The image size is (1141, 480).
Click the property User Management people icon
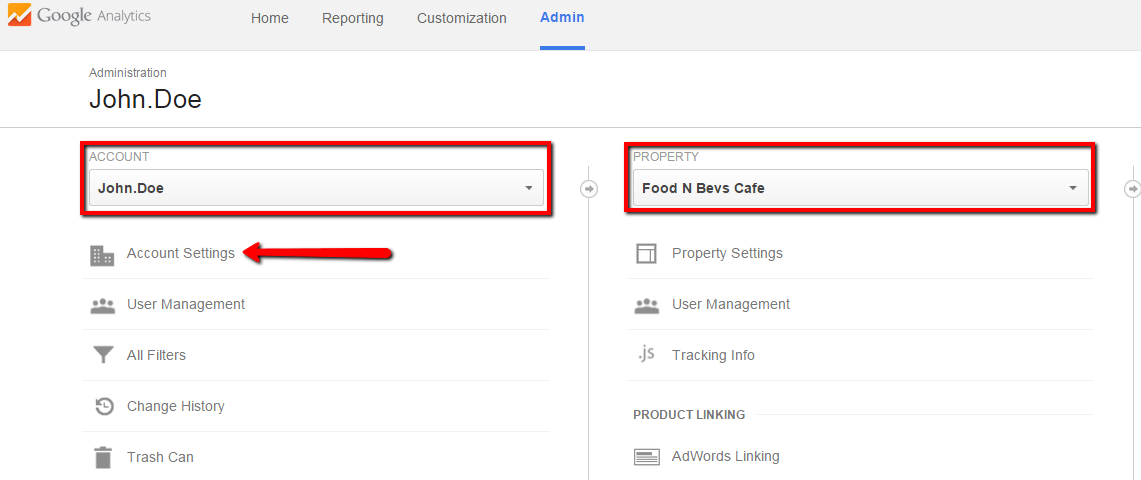(646, 305)
